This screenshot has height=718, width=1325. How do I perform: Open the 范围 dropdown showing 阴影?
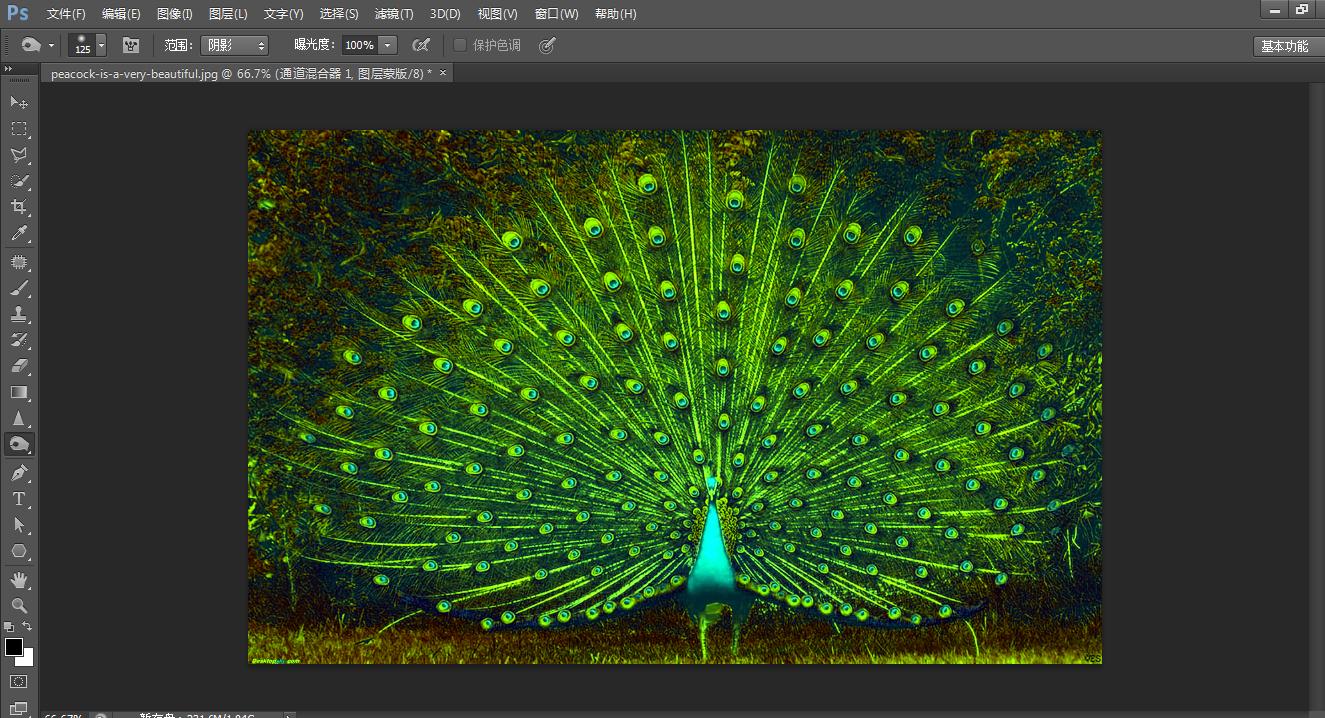coord(234,45)
